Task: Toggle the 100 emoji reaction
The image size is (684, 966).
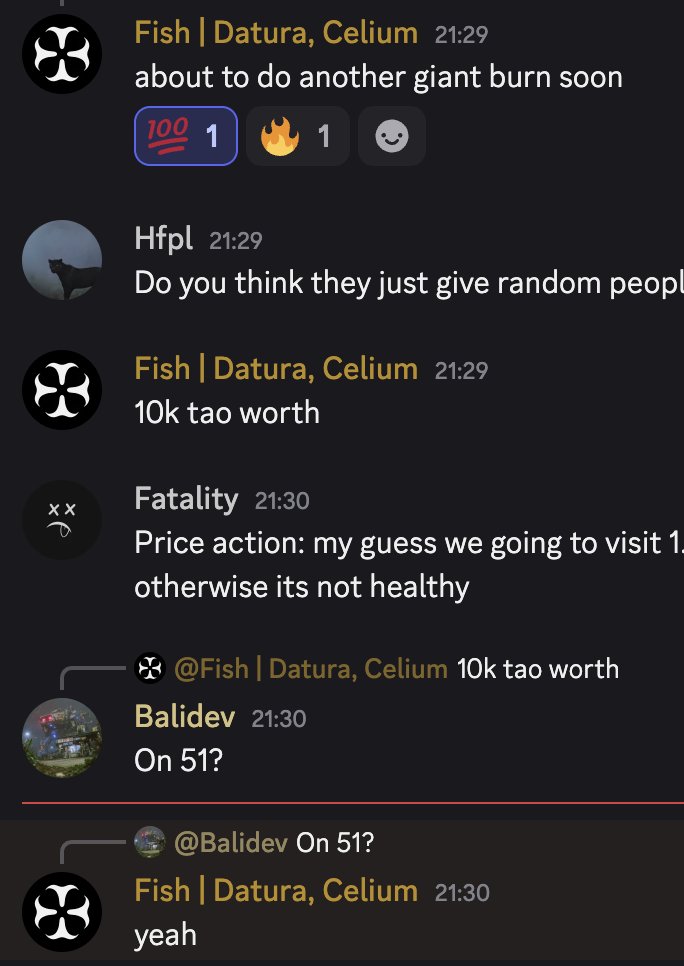Action: click(186, 136)
